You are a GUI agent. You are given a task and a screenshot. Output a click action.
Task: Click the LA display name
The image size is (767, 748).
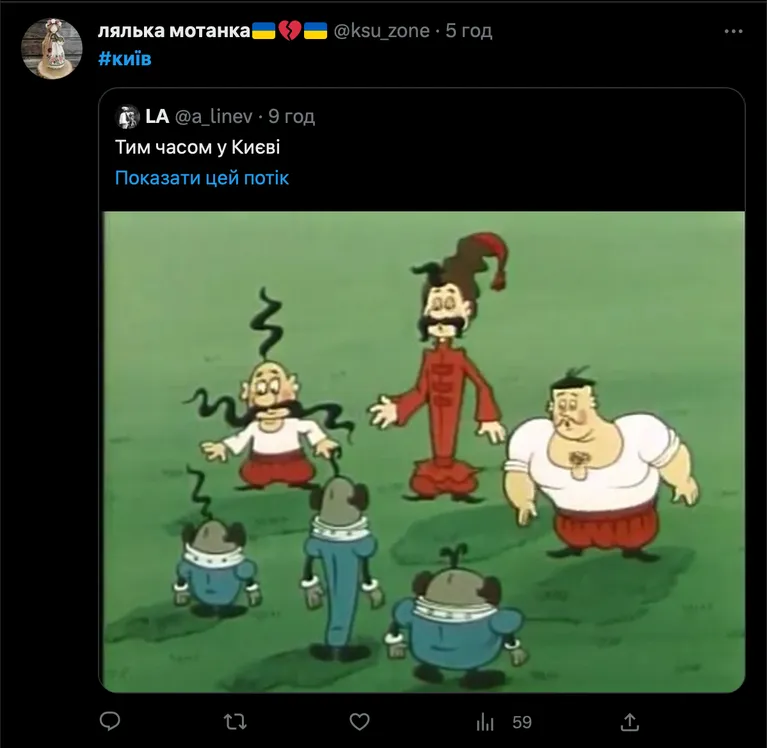pos(157,117)
